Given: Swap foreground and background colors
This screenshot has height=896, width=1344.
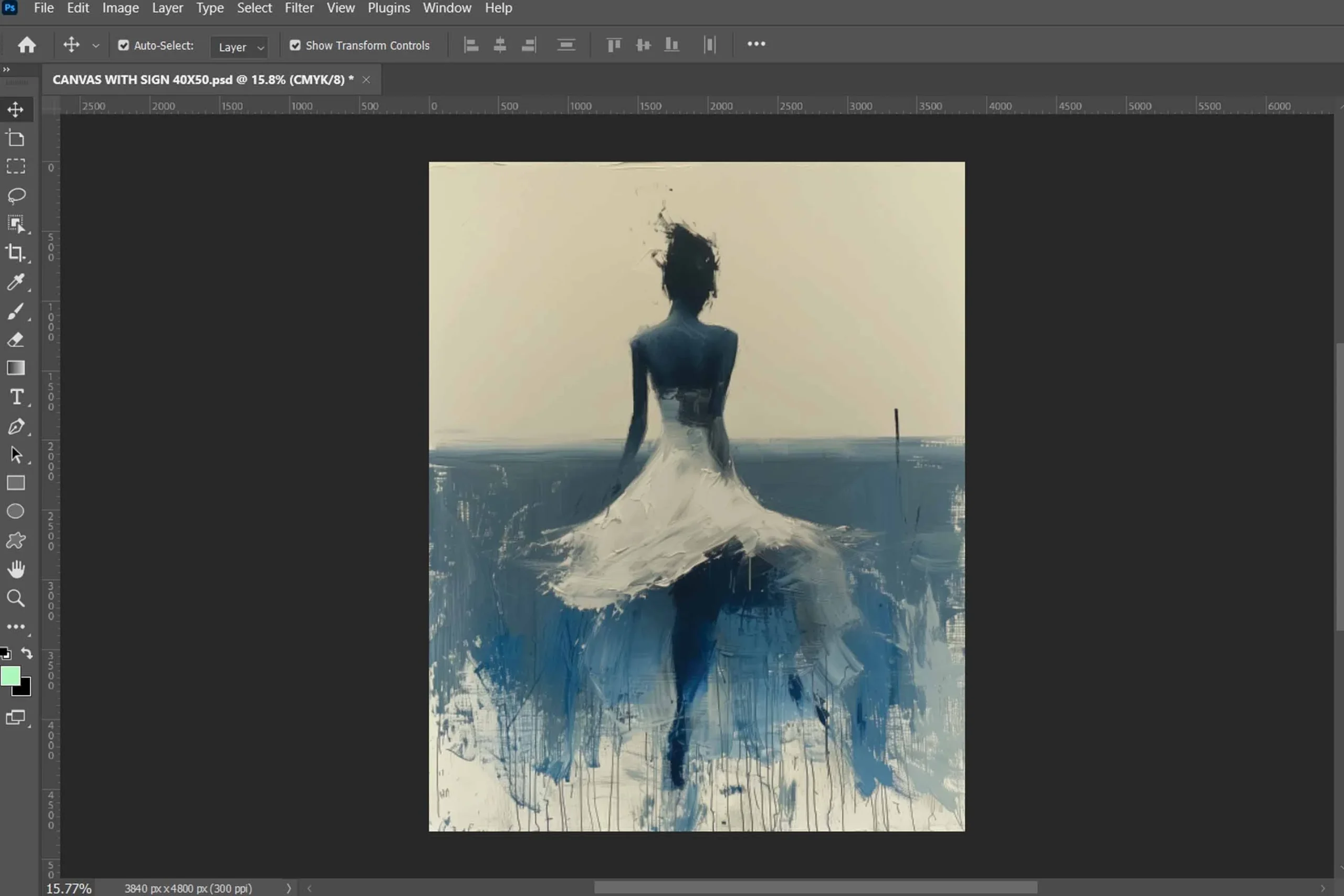Looking at the screenshot, I should 27,652.
